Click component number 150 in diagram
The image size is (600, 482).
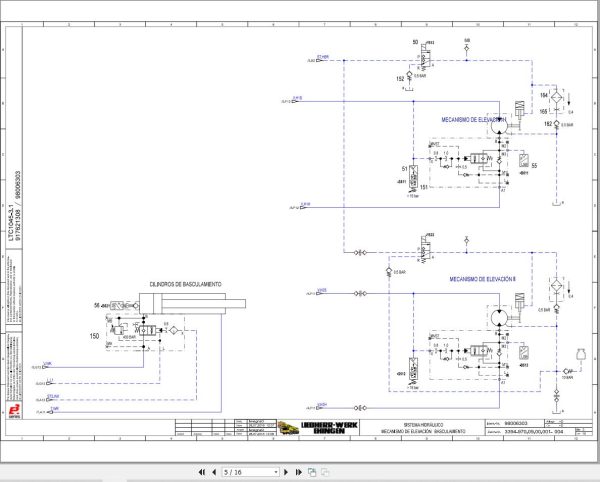point(94,336)
